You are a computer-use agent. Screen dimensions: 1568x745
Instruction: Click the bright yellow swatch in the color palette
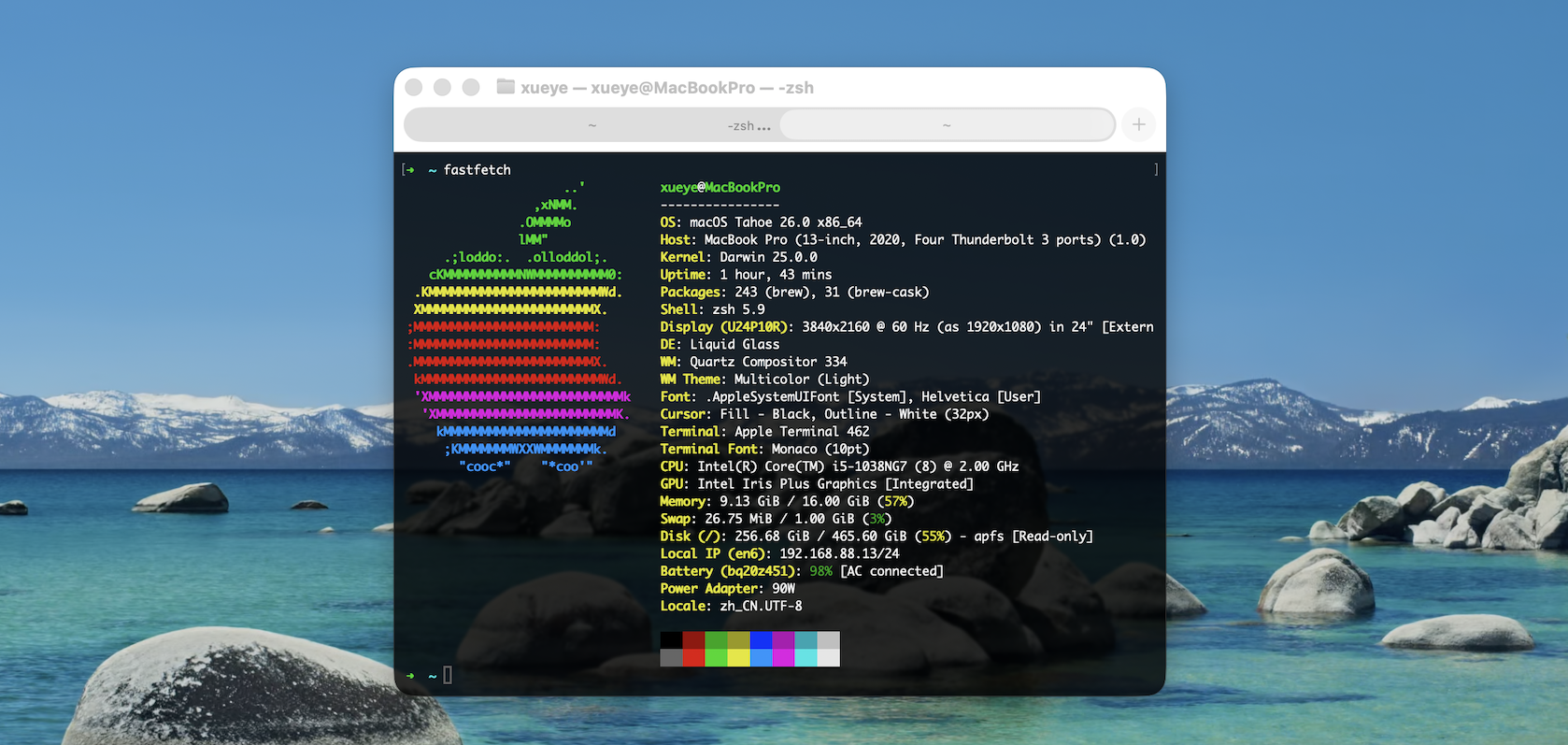(x=738, y=658)
